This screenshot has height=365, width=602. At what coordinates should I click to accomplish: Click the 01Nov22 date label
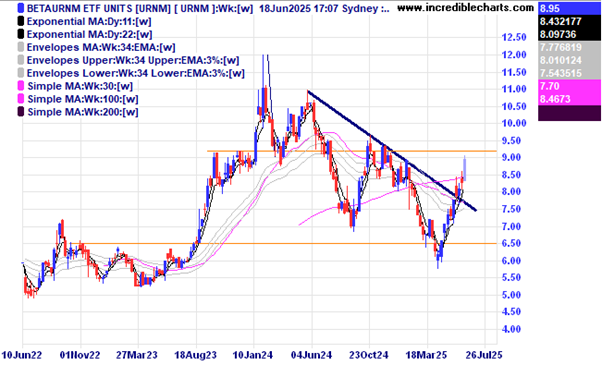[80, 355]
